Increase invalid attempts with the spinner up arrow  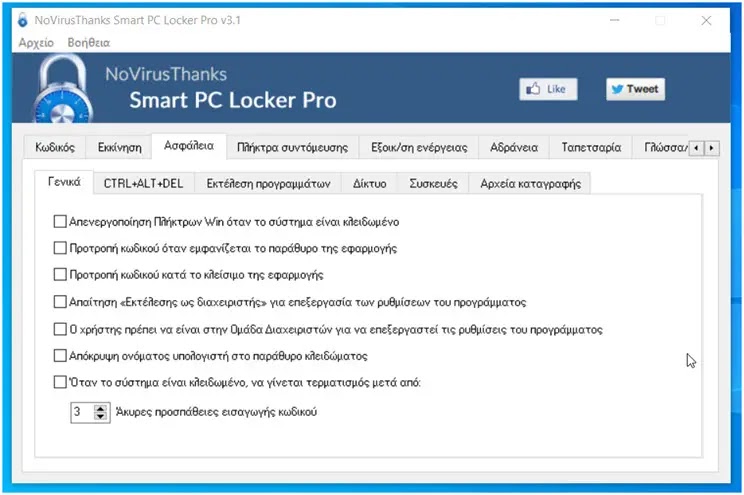point(100,408)
